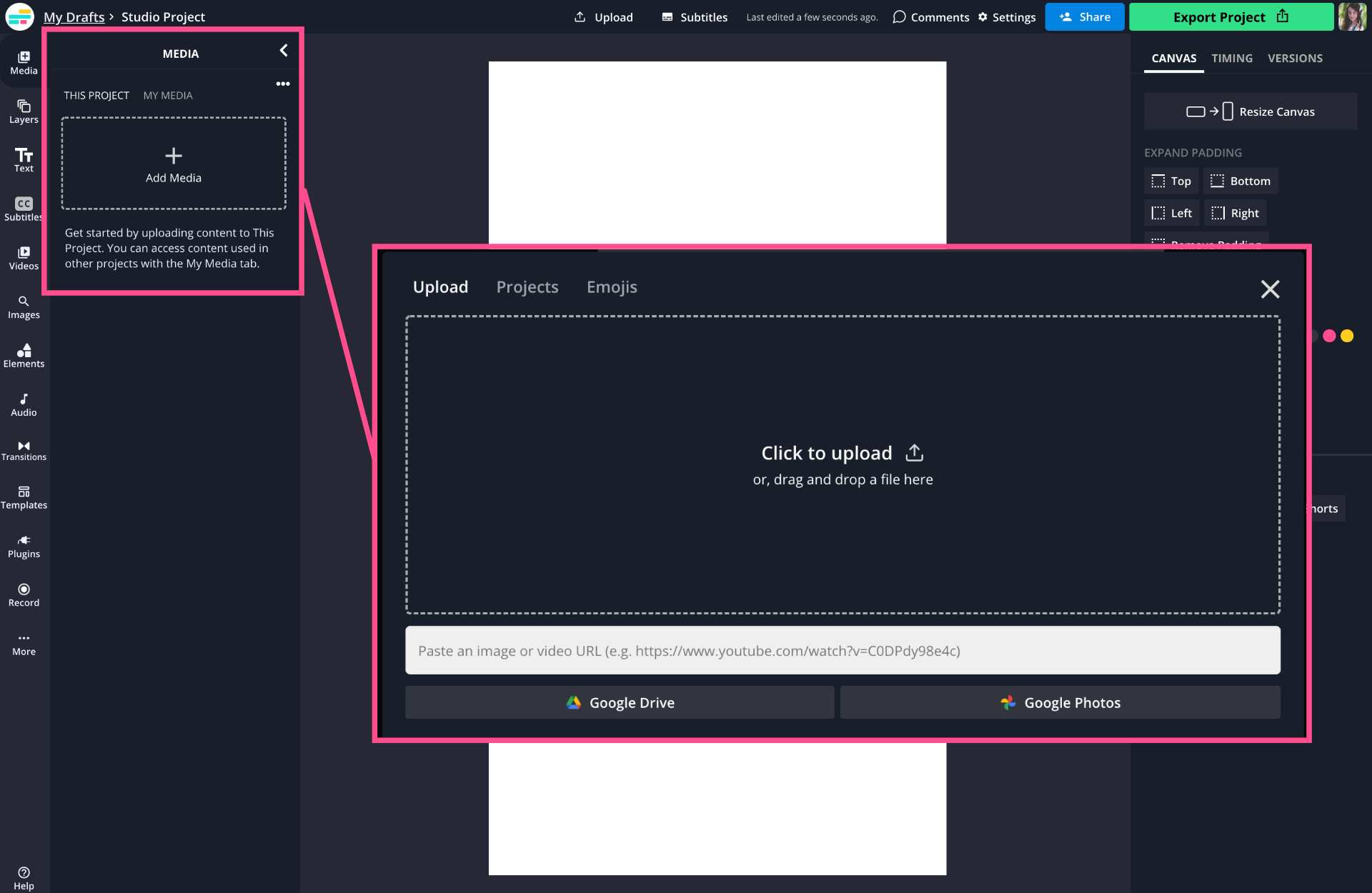The height and width of the screenshot is (893, 1372).
Task: Open the Templates sidebar panel
Action: pos(24,497)
